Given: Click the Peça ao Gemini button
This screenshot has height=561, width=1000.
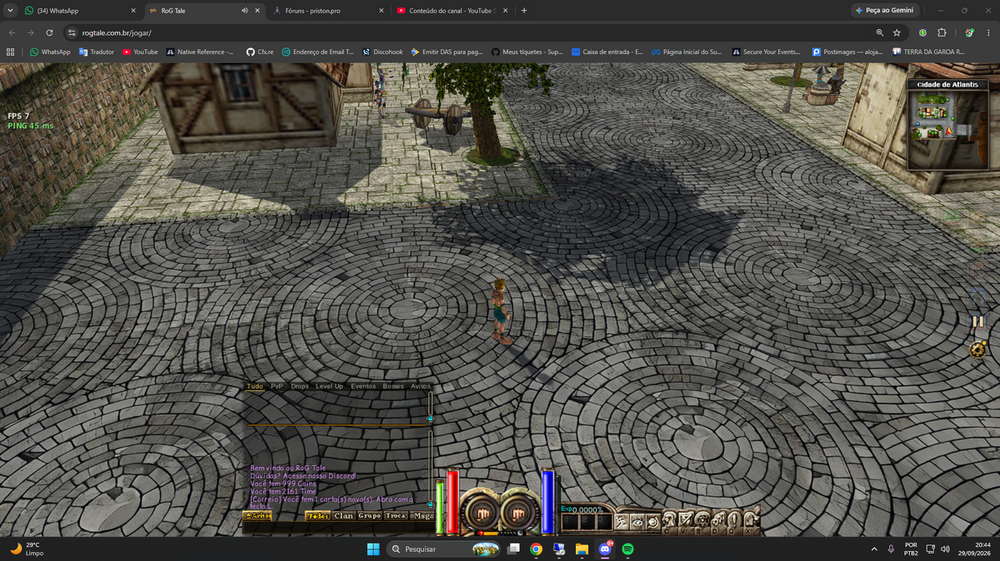Looking at the screenshot, I should click(x=885, y=10).
